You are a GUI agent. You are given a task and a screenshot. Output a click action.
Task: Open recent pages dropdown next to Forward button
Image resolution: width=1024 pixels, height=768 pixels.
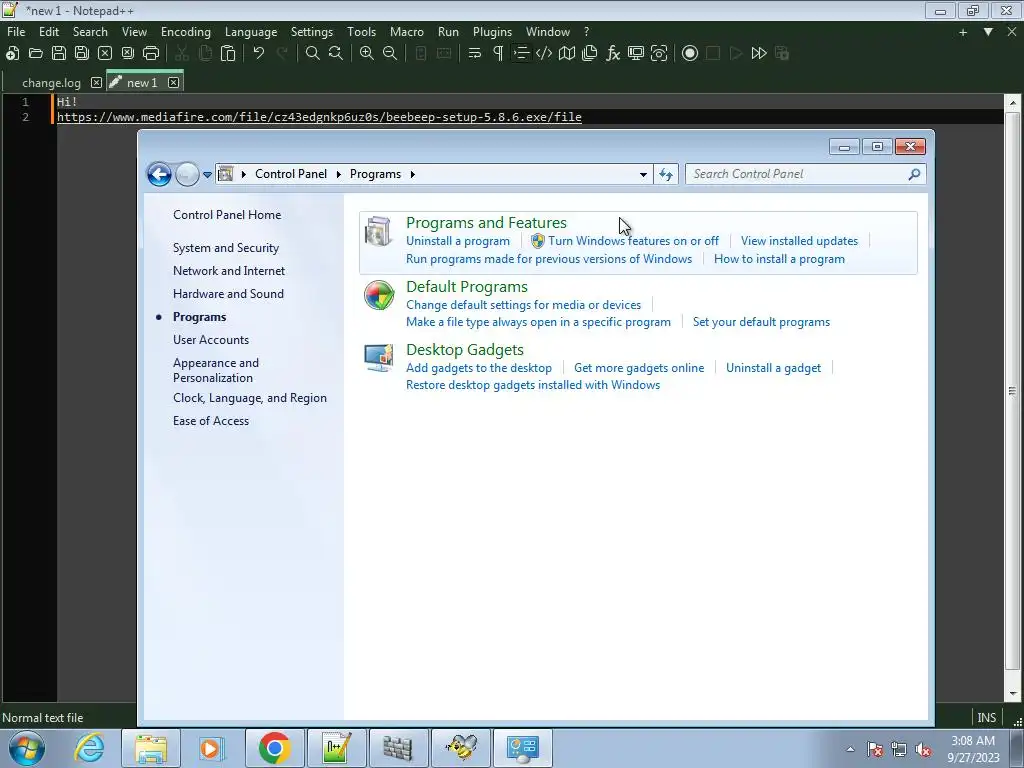pos(207,174)
